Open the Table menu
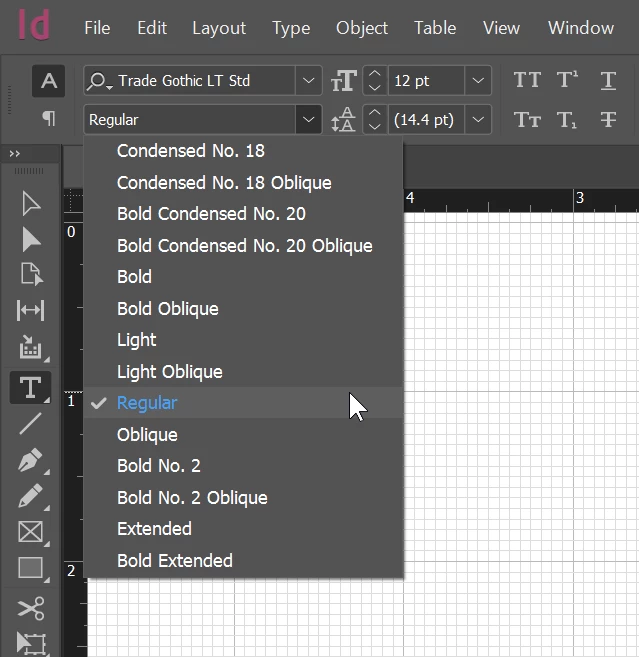639x657 pixels. [435, 28]
